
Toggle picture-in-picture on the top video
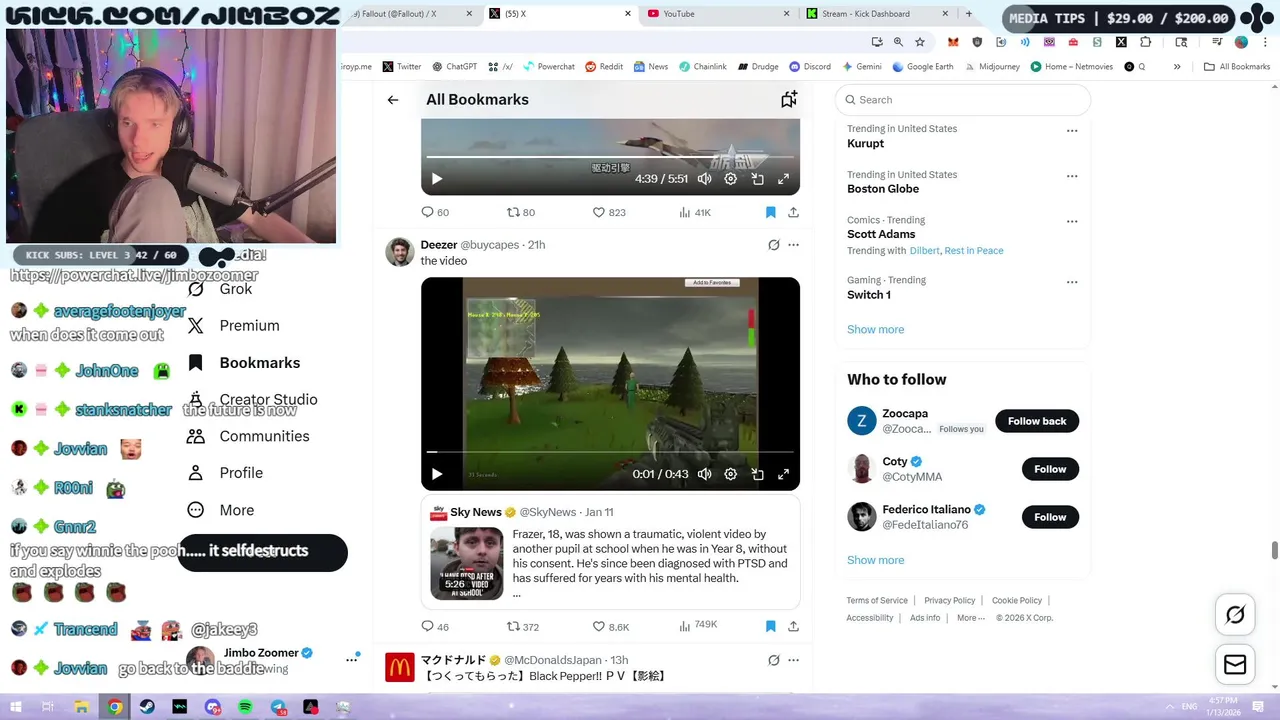[758, 179]
